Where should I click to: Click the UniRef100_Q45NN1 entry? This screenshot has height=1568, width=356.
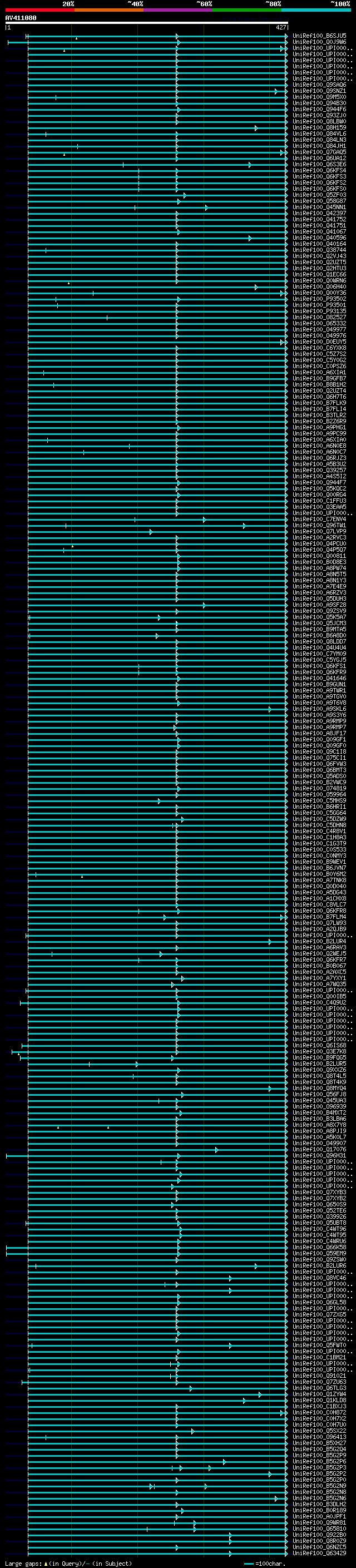tap(319, 207)
